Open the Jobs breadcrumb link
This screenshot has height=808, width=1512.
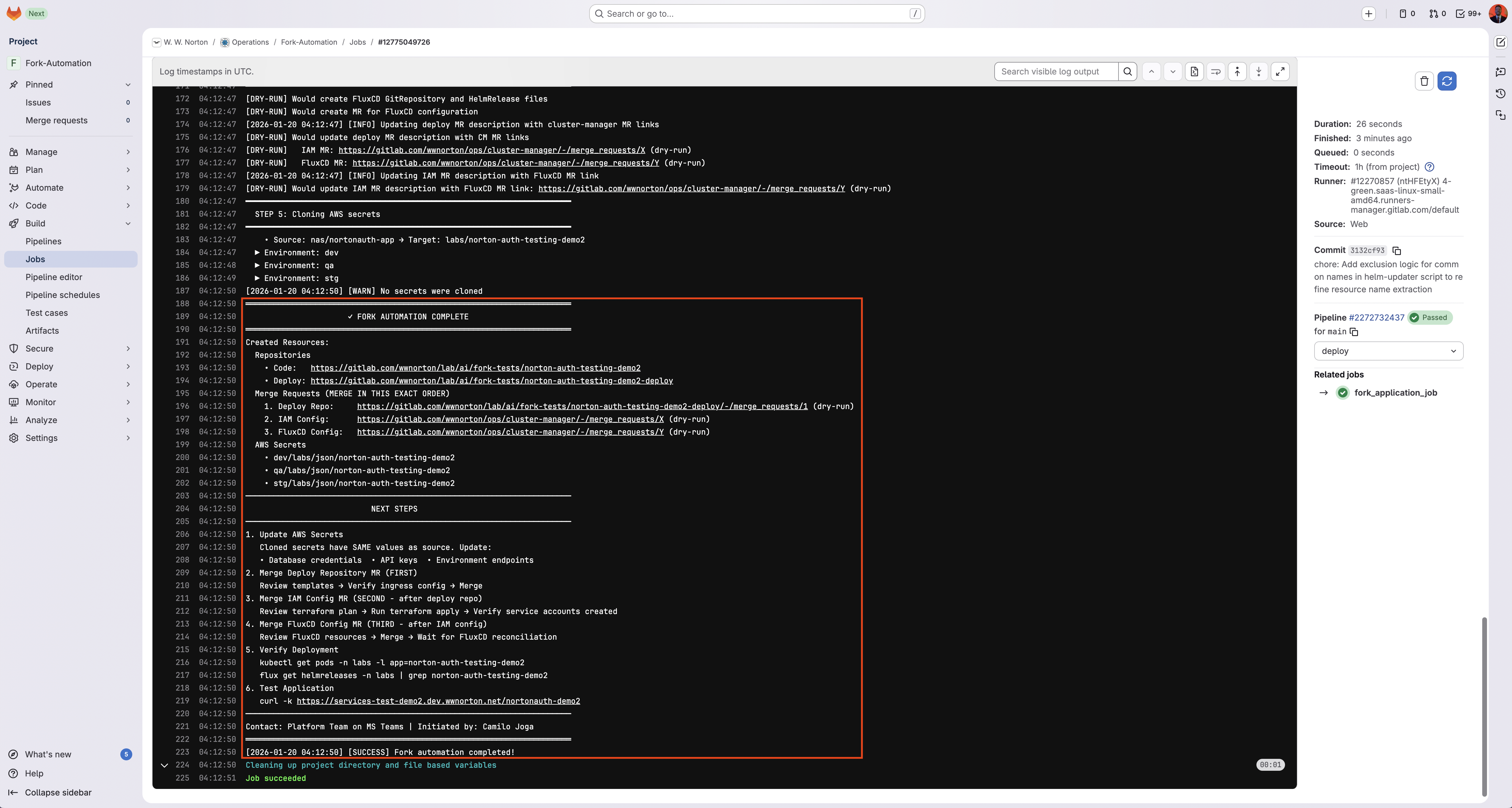tap(357, 42)
